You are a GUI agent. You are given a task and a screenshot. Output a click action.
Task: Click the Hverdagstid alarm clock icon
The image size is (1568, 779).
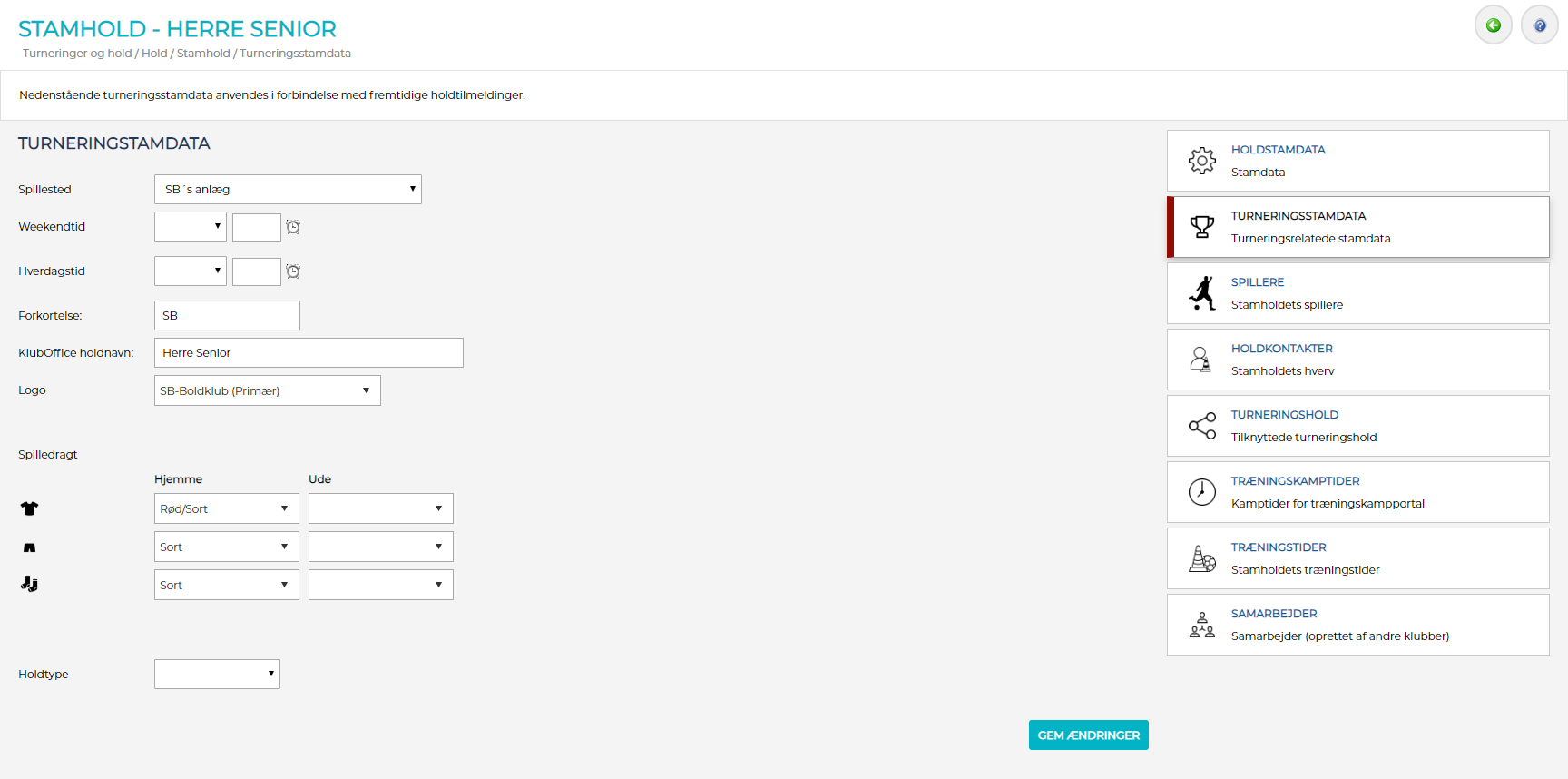coord(293,271)
